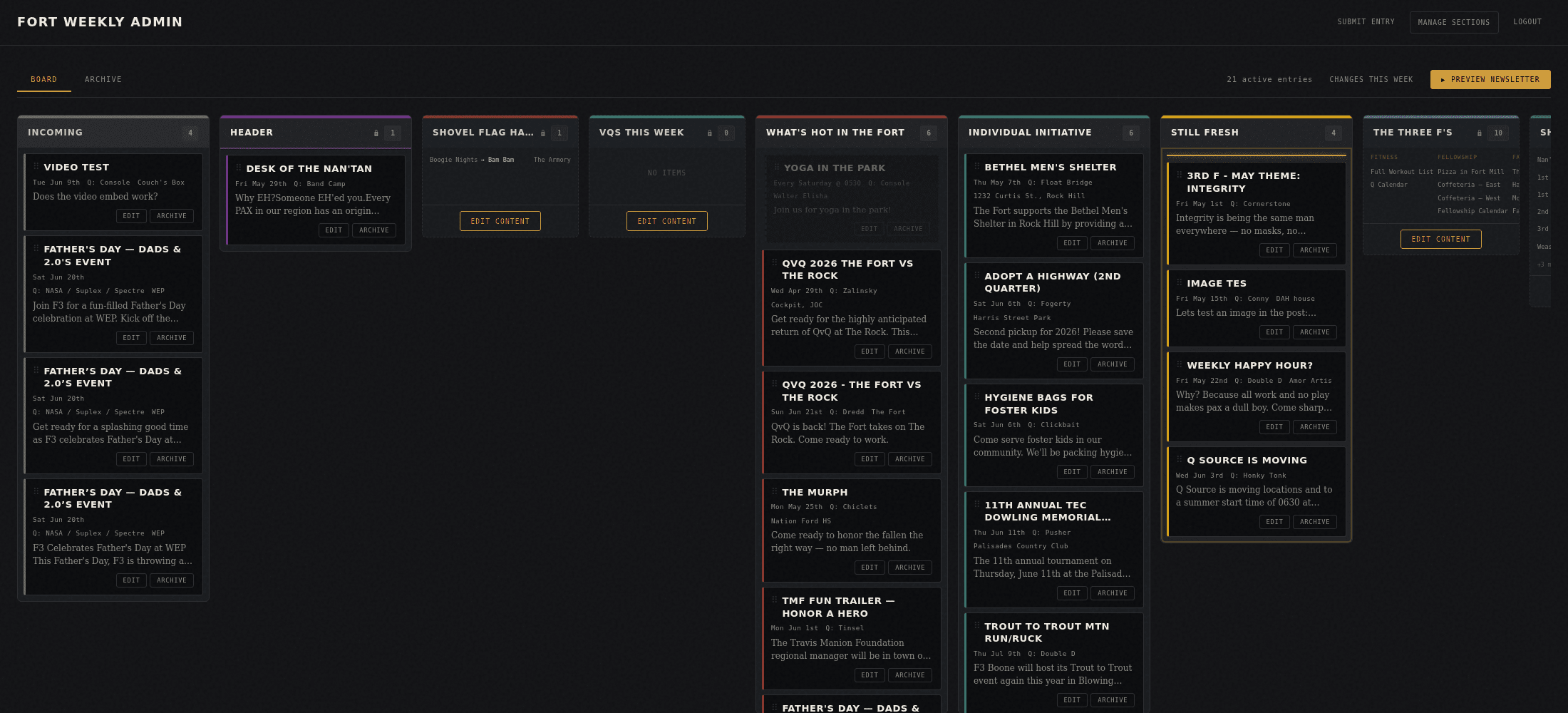Grab the drag handle on Weekly Happy Hour card
Viewport: 1568px width, 713px height.
1179,365
